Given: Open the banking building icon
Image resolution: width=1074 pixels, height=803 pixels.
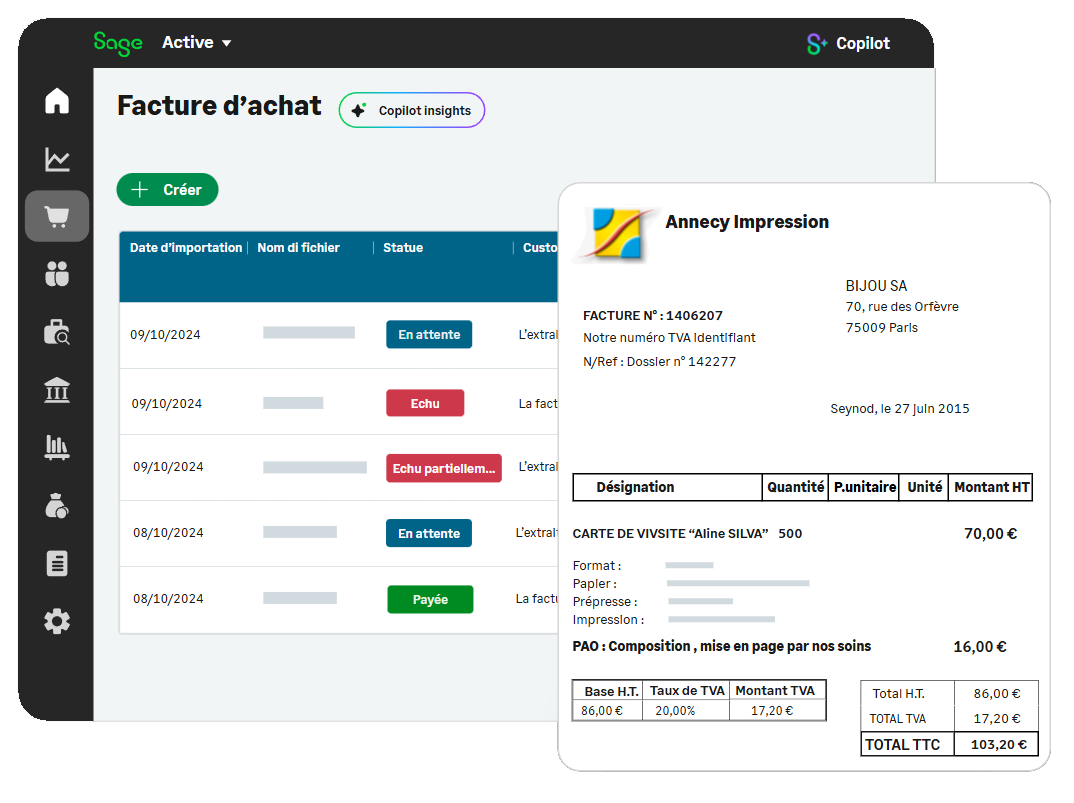Looking at the screenshot, I should pyautogui.click(x=57, y=390).
